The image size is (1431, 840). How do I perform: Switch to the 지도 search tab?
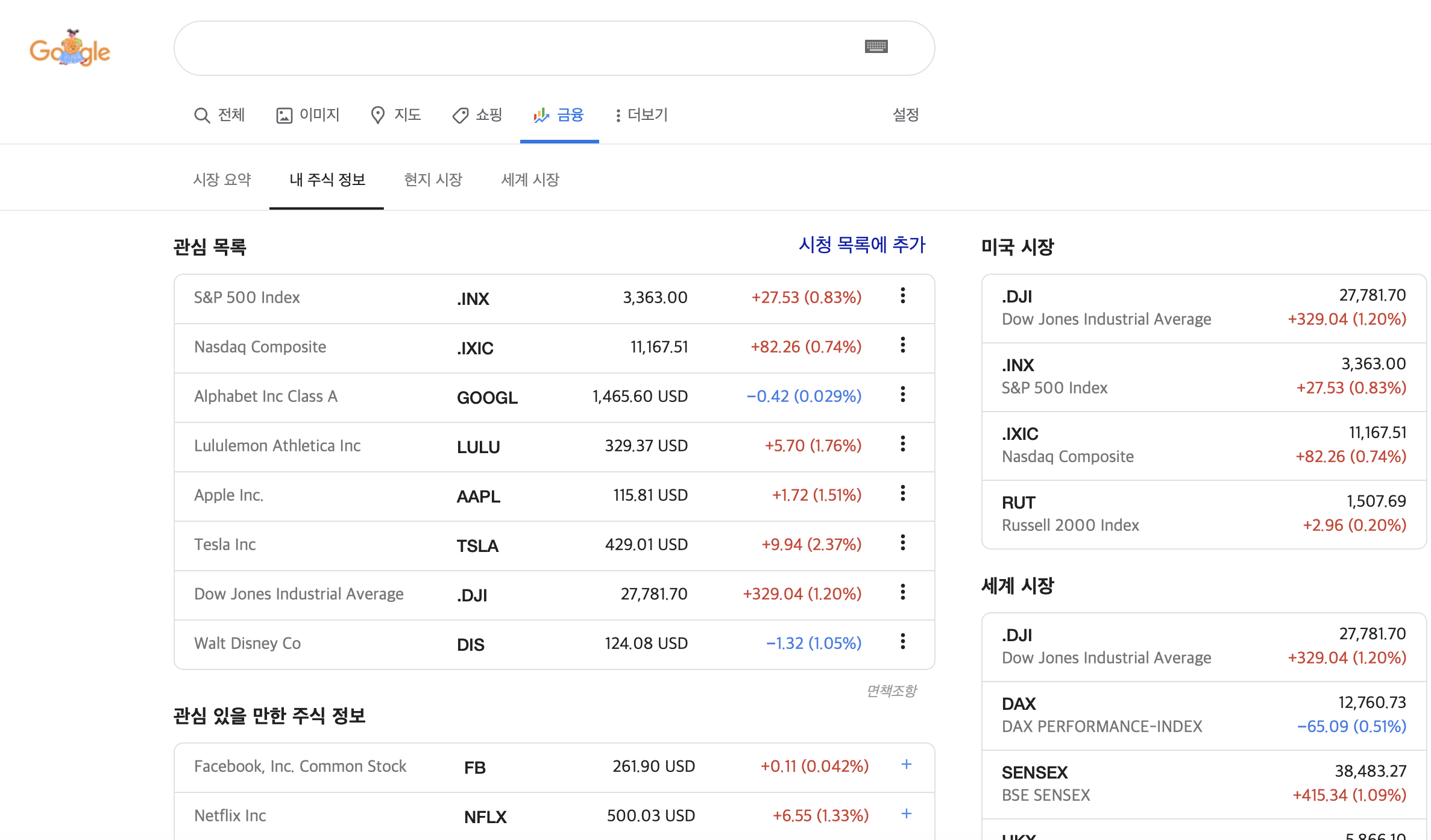tap(395, 114)
